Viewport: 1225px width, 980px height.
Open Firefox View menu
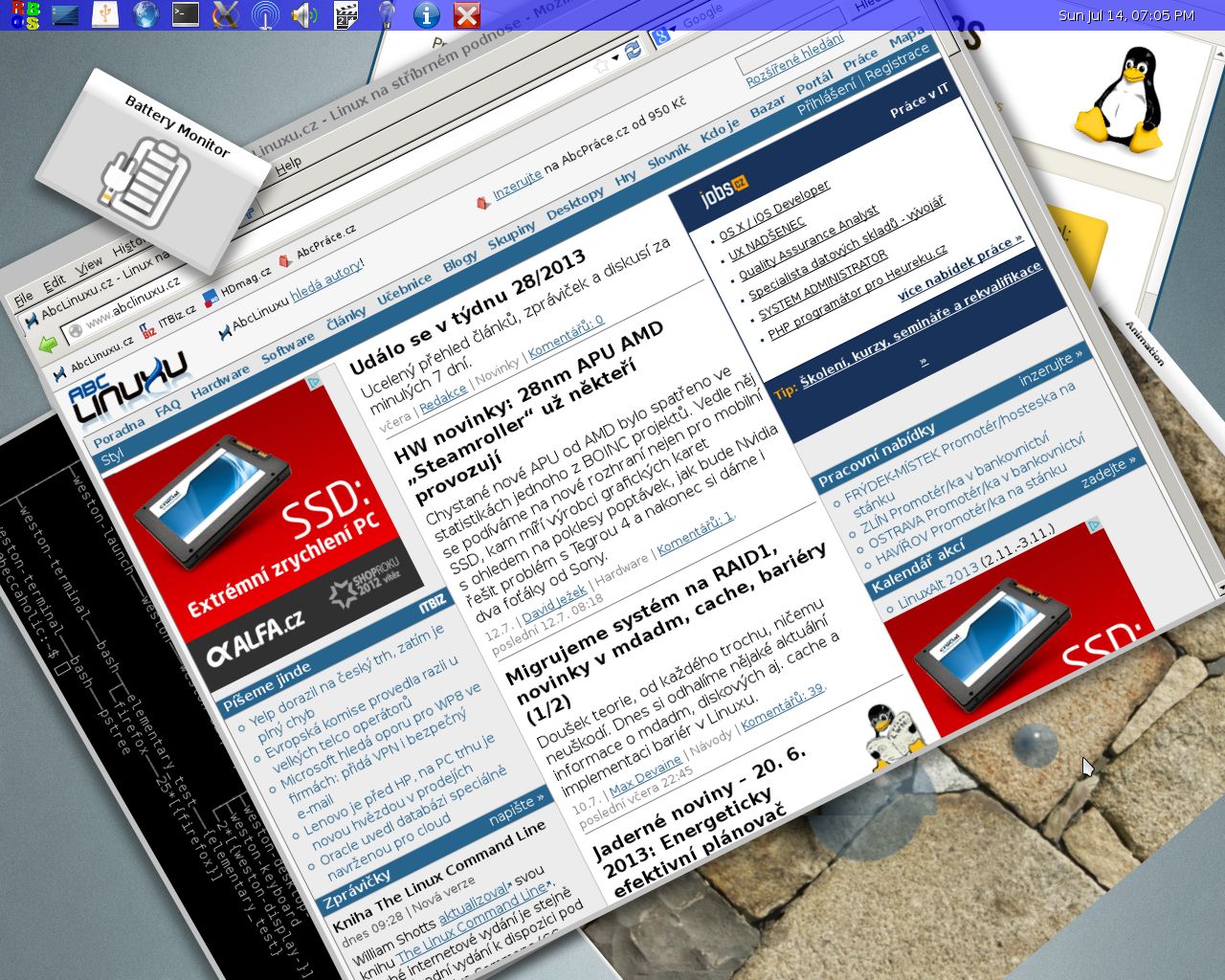[89, 264]
